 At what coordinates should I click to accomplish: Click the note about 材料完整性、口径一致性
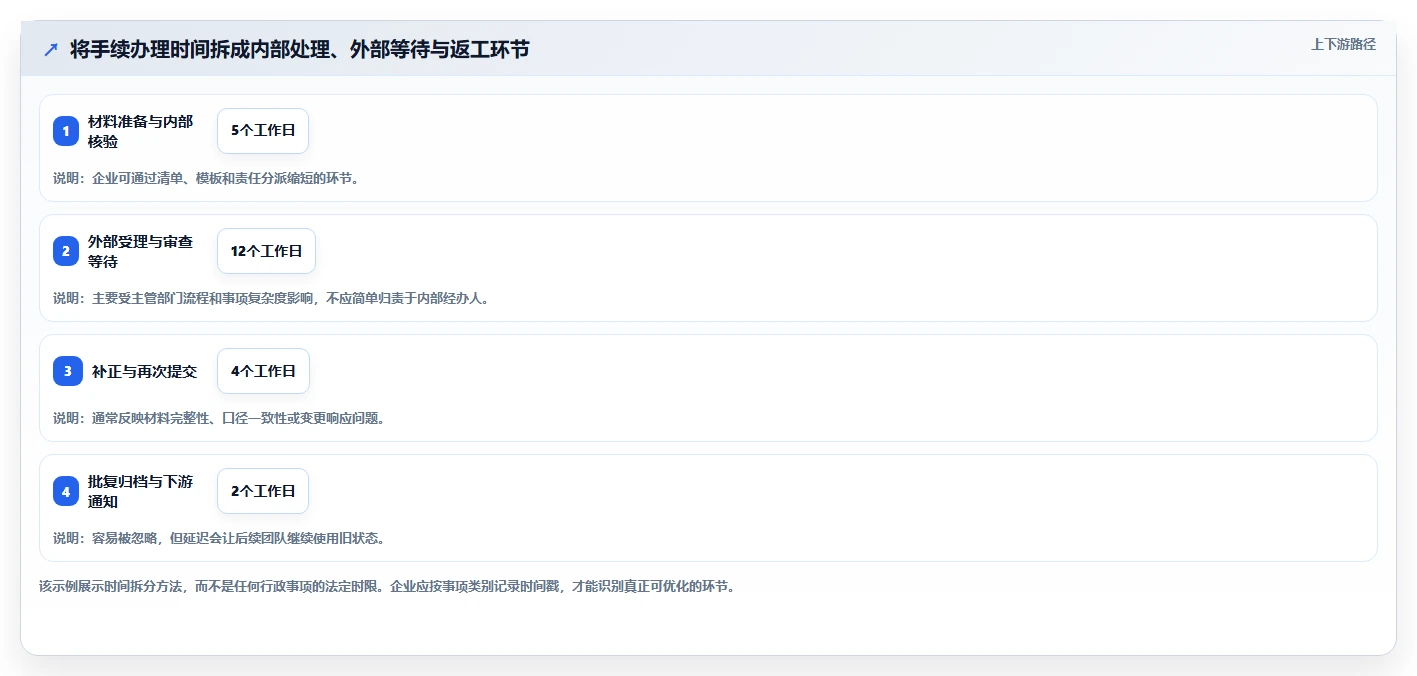click(219, 418)
